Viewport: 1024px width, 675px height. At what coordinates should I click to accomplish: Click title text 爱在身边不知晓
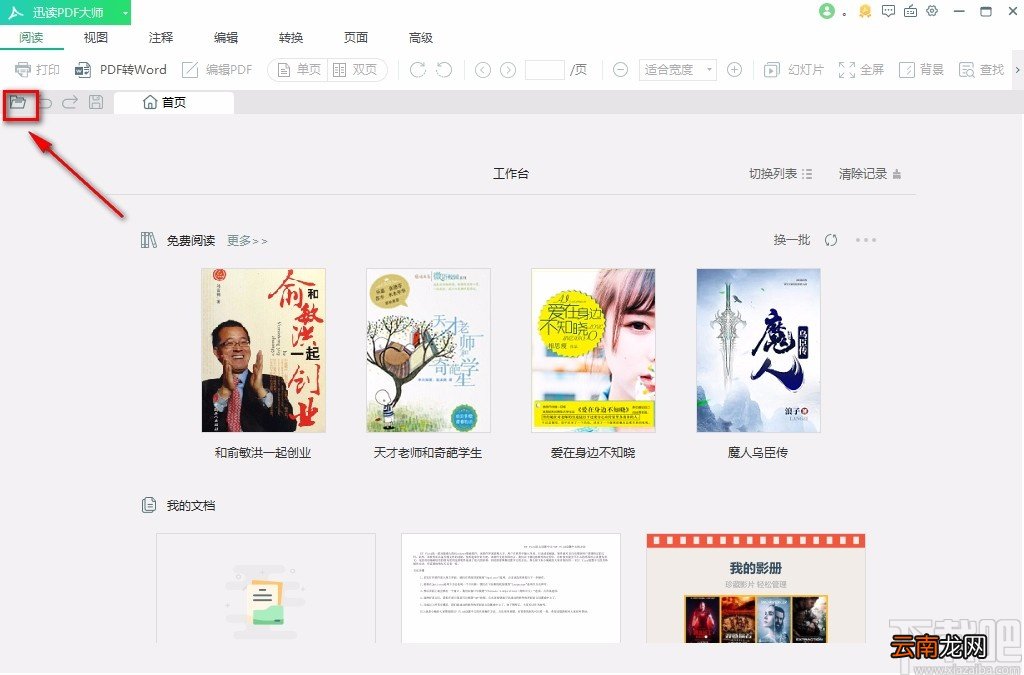tap(593, 452)
